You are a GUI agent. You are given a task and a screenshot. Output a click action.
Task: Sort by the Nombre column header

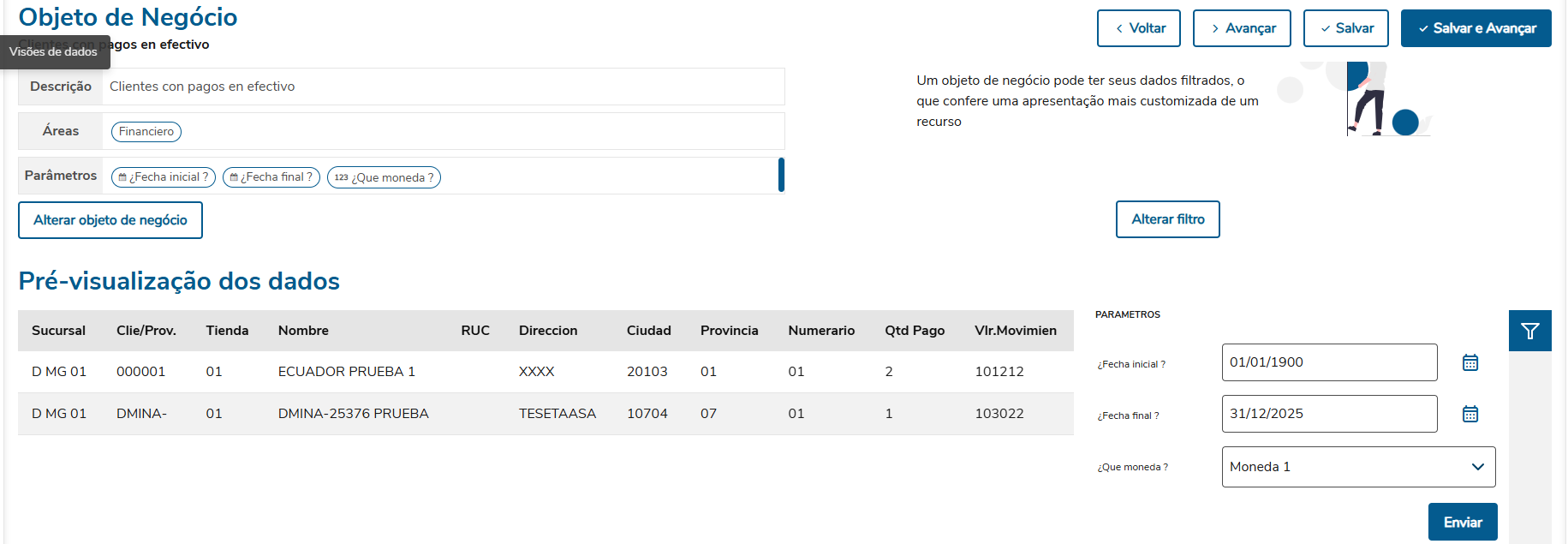(303, 331)
